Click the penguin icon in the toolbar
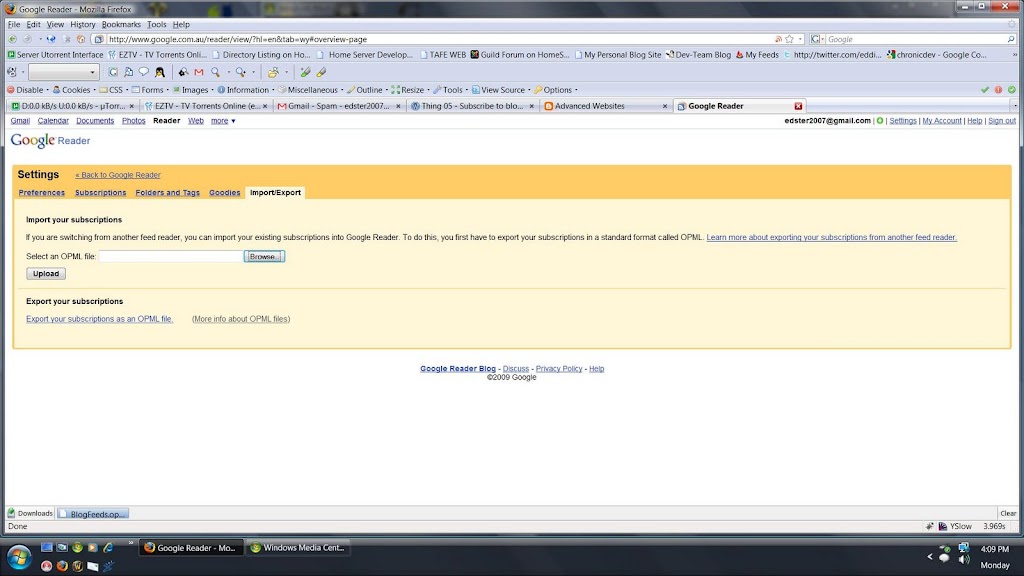Image resolution: width=1024 pixels, height=576 pixels. click(160, 72)
